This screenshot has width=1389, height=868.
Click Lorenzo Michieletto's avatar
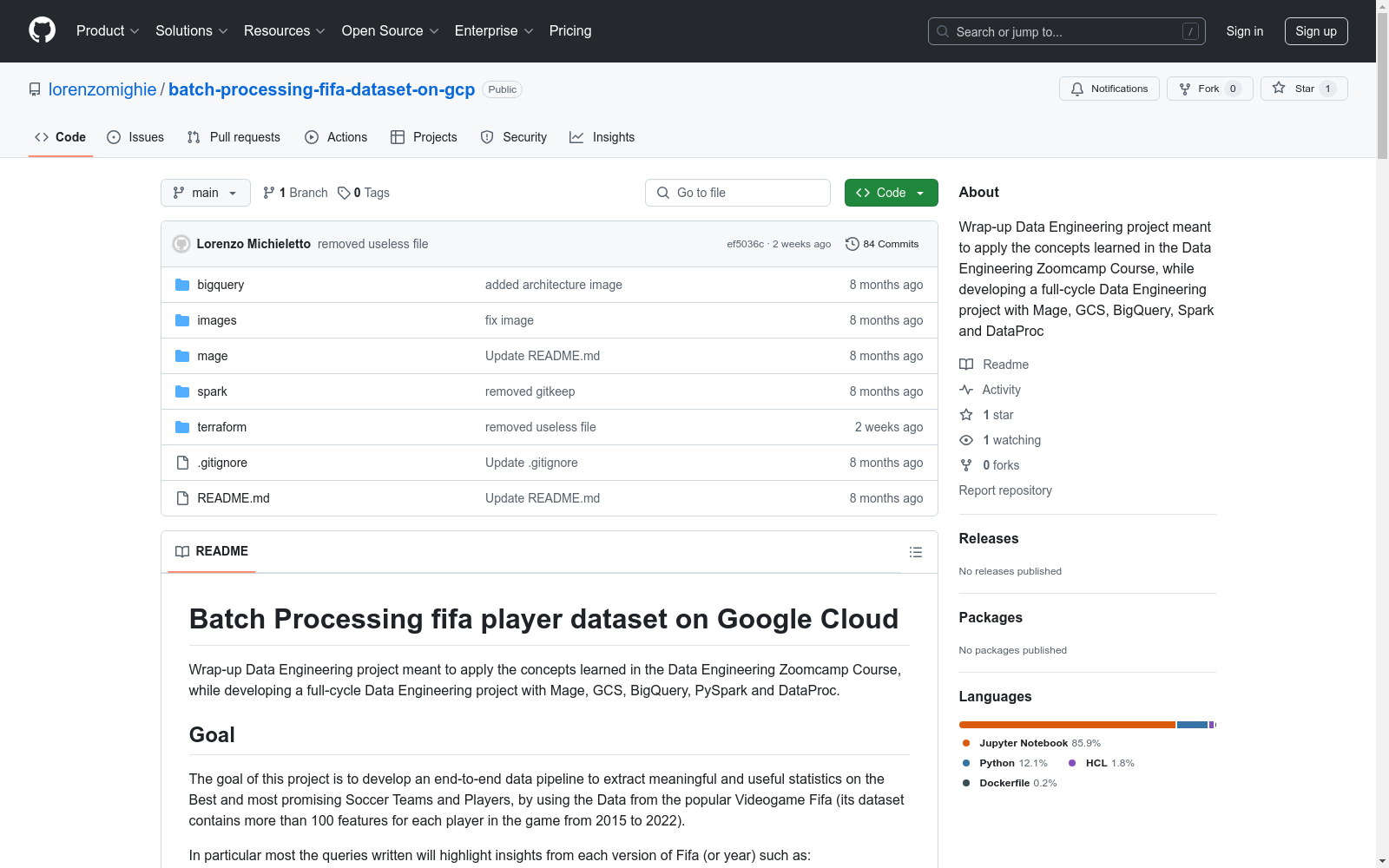[x=181, y=244]
